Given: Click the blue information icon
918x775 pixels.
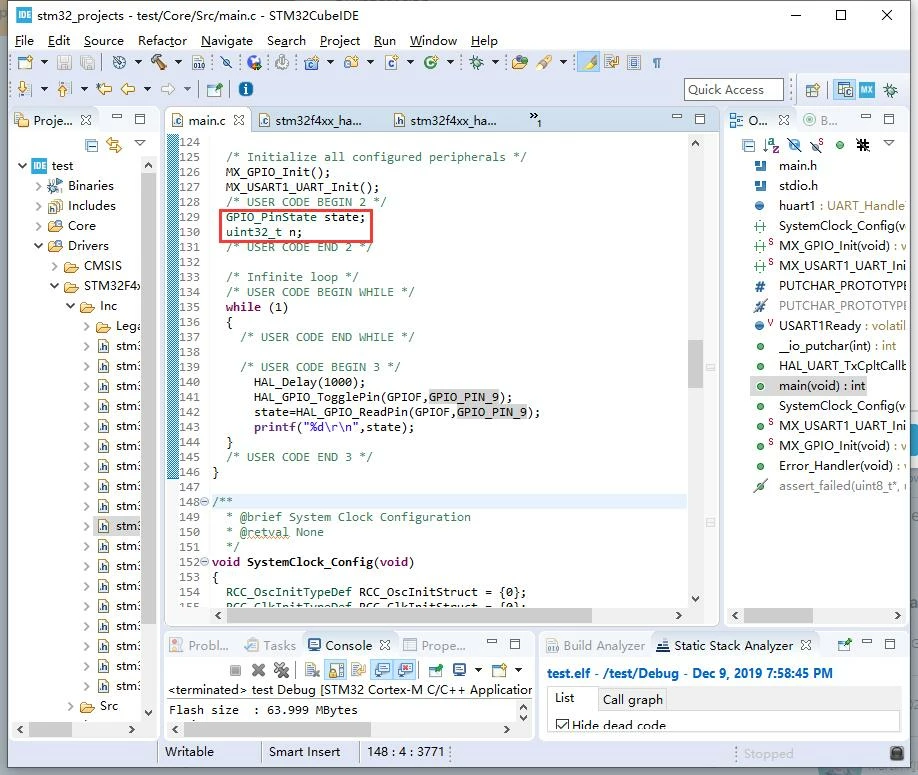Looking at the screenshot, I should click(x=246, y=89).
